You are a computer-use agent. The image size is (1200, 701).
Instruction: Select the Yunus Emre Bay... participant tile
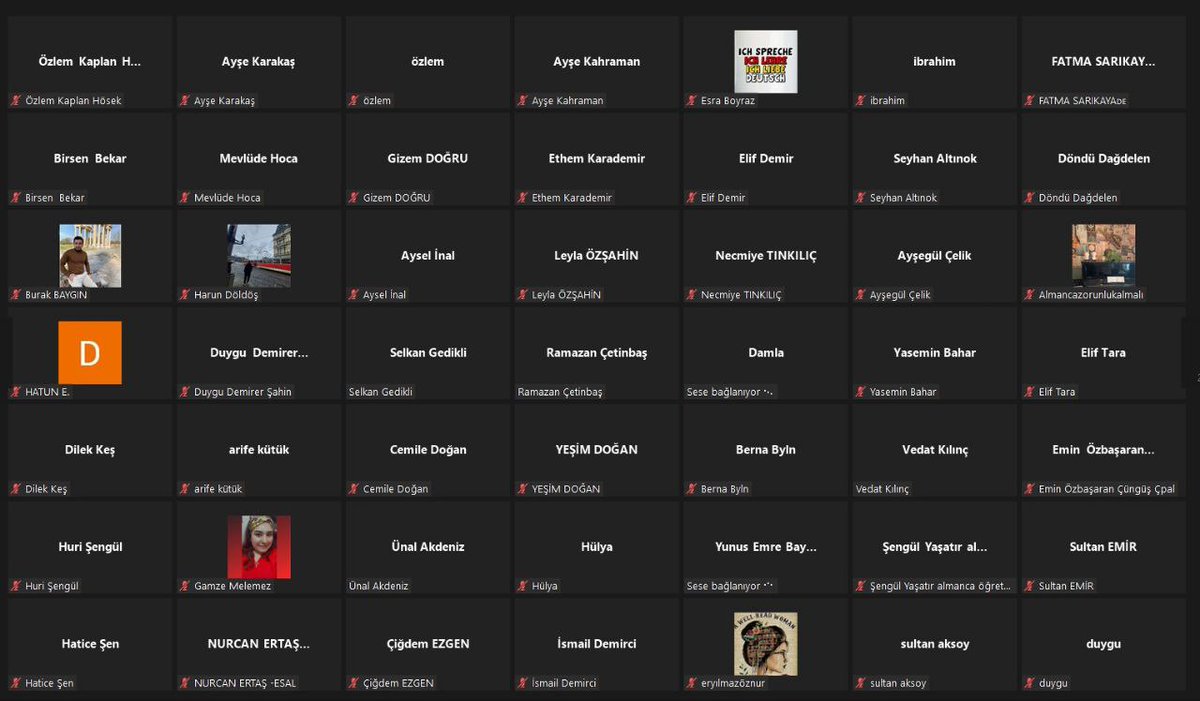pyautogui.click(x=766, y=547)
